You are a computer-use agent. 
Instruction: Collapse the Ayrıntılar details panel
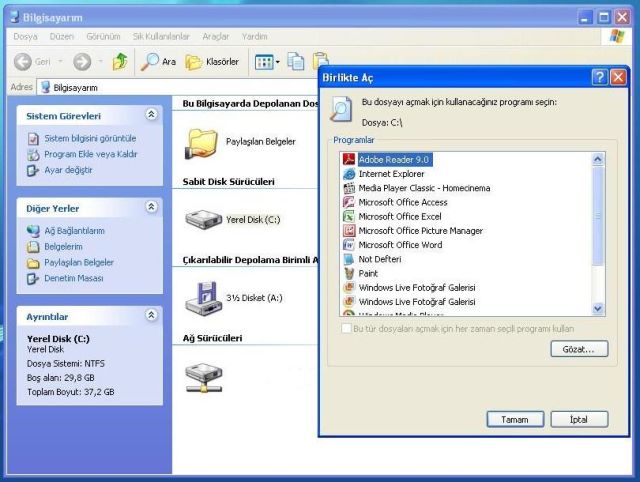pos(151,315)
